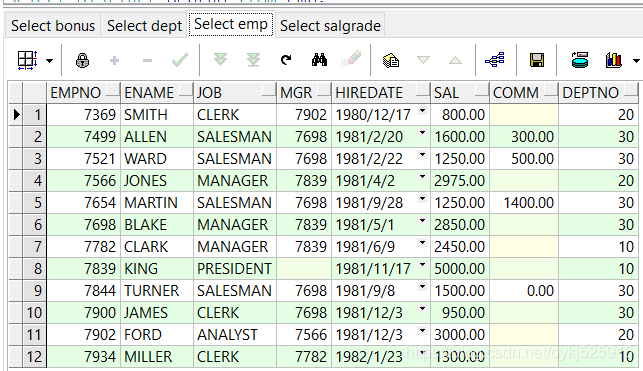
Task: Switch to the Select salgrade tab
Action: 330,26
